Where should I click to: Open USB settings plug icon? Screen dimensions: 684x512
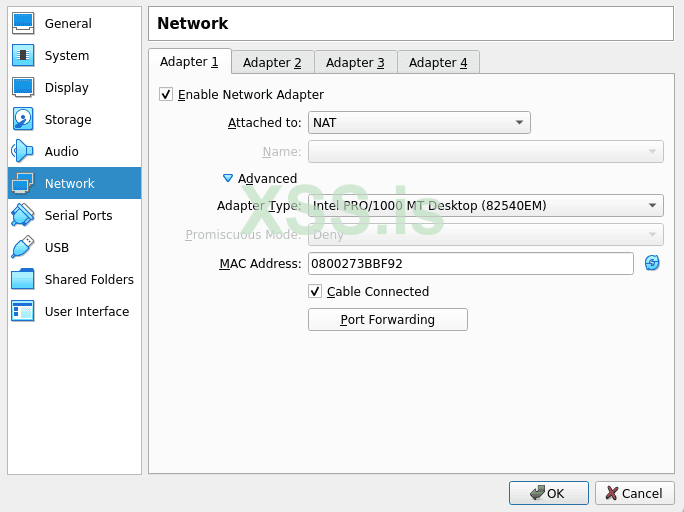(x=23, y=247)
